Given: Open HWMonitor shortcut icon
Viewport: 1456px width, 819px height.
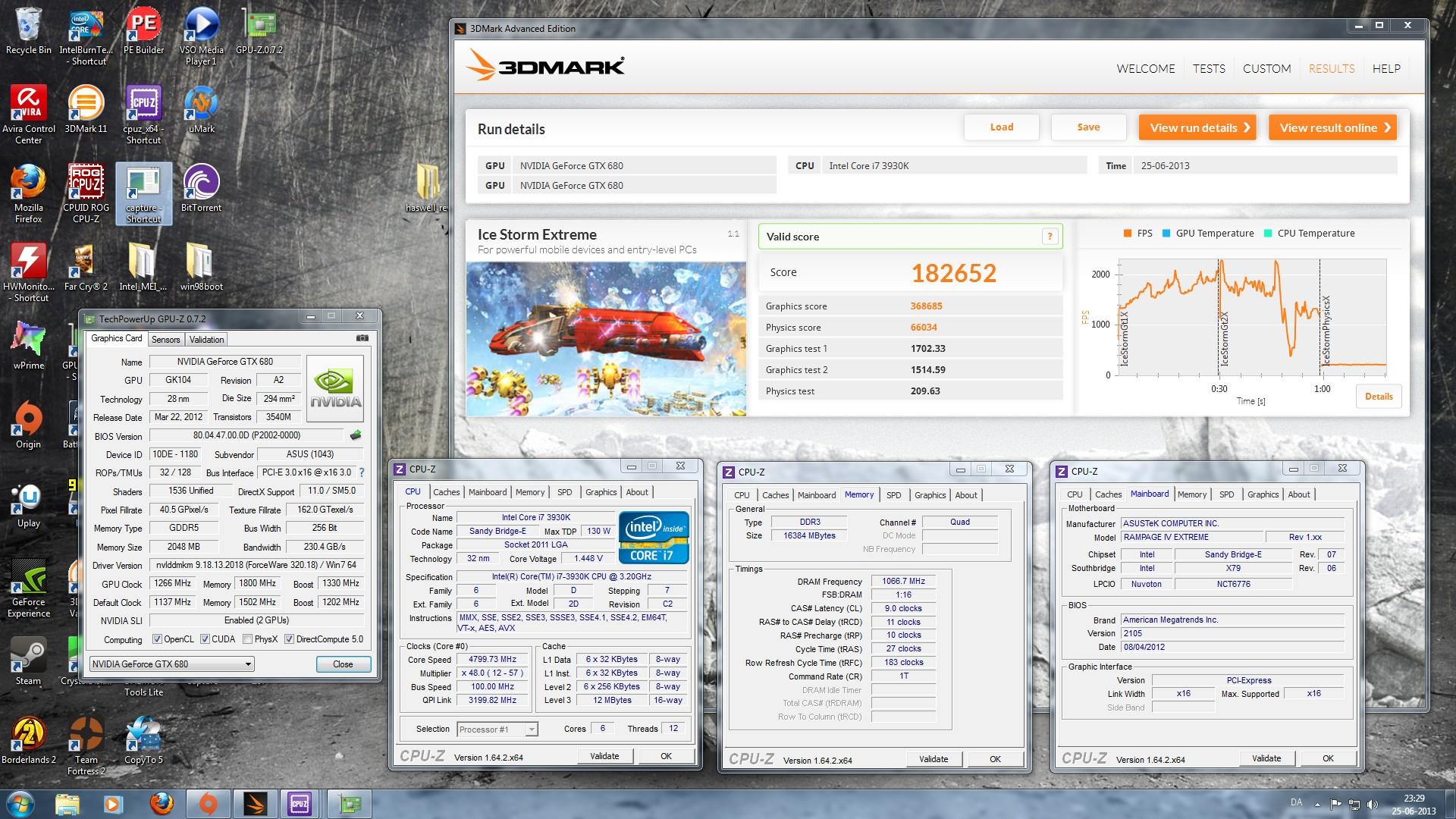Looking at the screenshot, I should (28, 271).
